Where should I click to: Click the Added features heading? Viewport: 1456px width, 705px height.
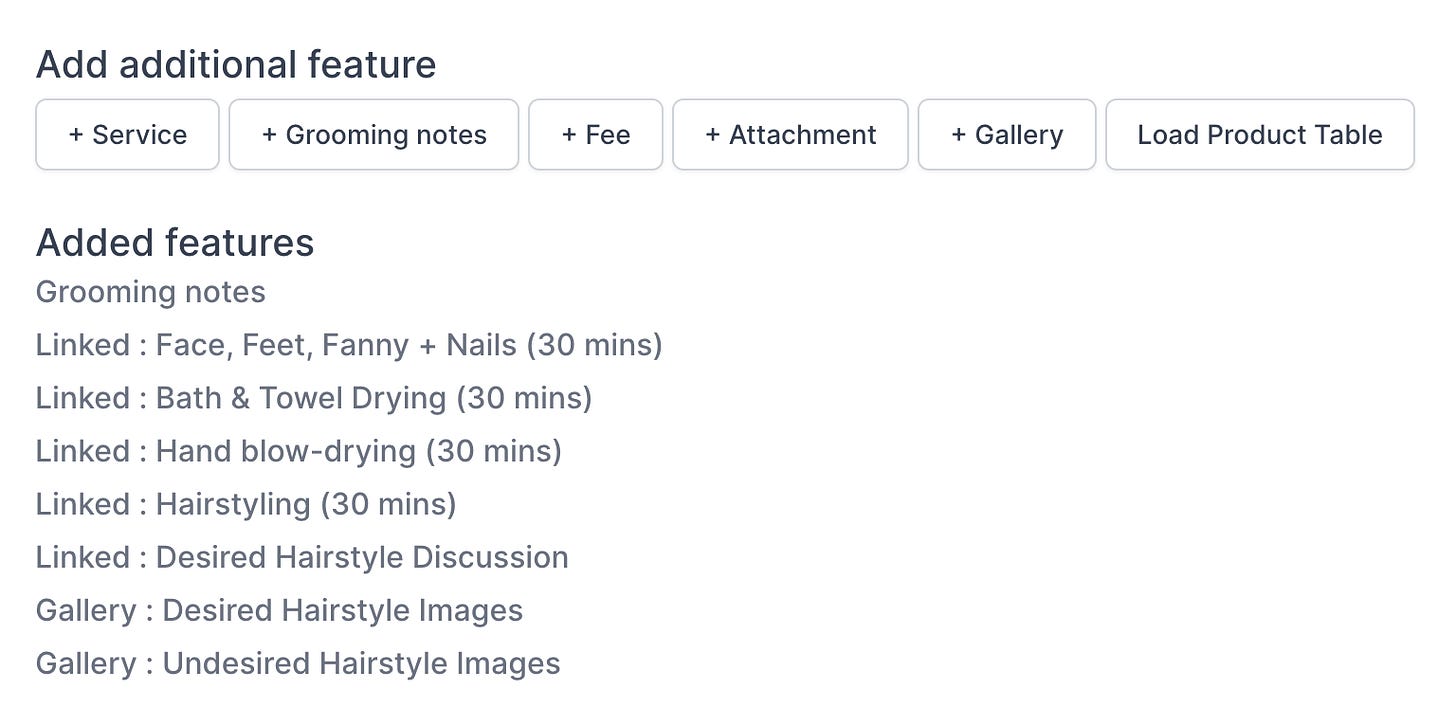coord(175,243)
